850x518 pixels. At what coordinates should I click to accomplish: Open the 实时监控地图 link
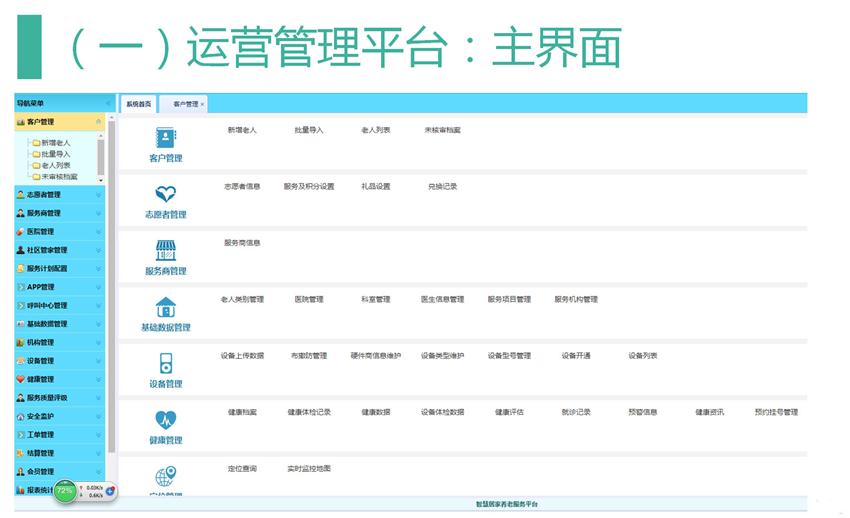coord(309,468)
